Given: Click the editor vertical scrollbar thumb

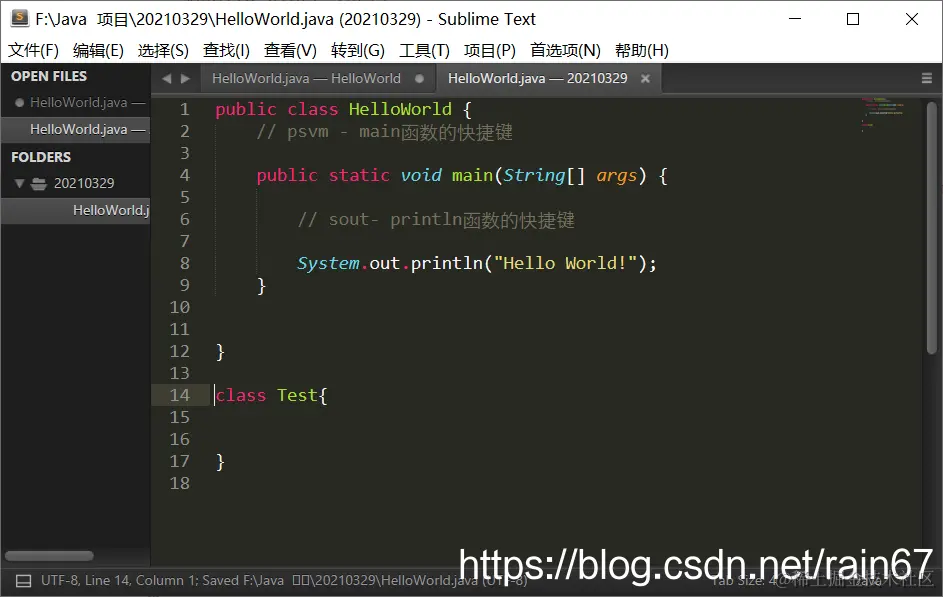Looking at the screenshot, I should (932, 227).
